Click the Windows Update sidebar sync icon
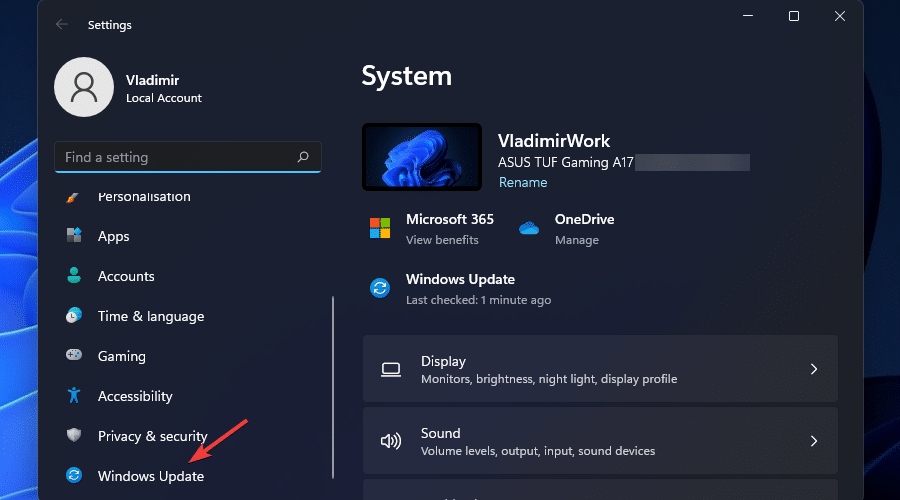 coord(74,475)
